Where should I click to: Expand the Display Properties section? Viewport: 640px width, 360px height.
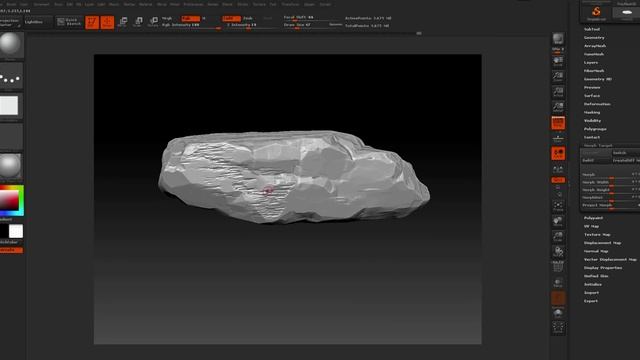point(603,268)
